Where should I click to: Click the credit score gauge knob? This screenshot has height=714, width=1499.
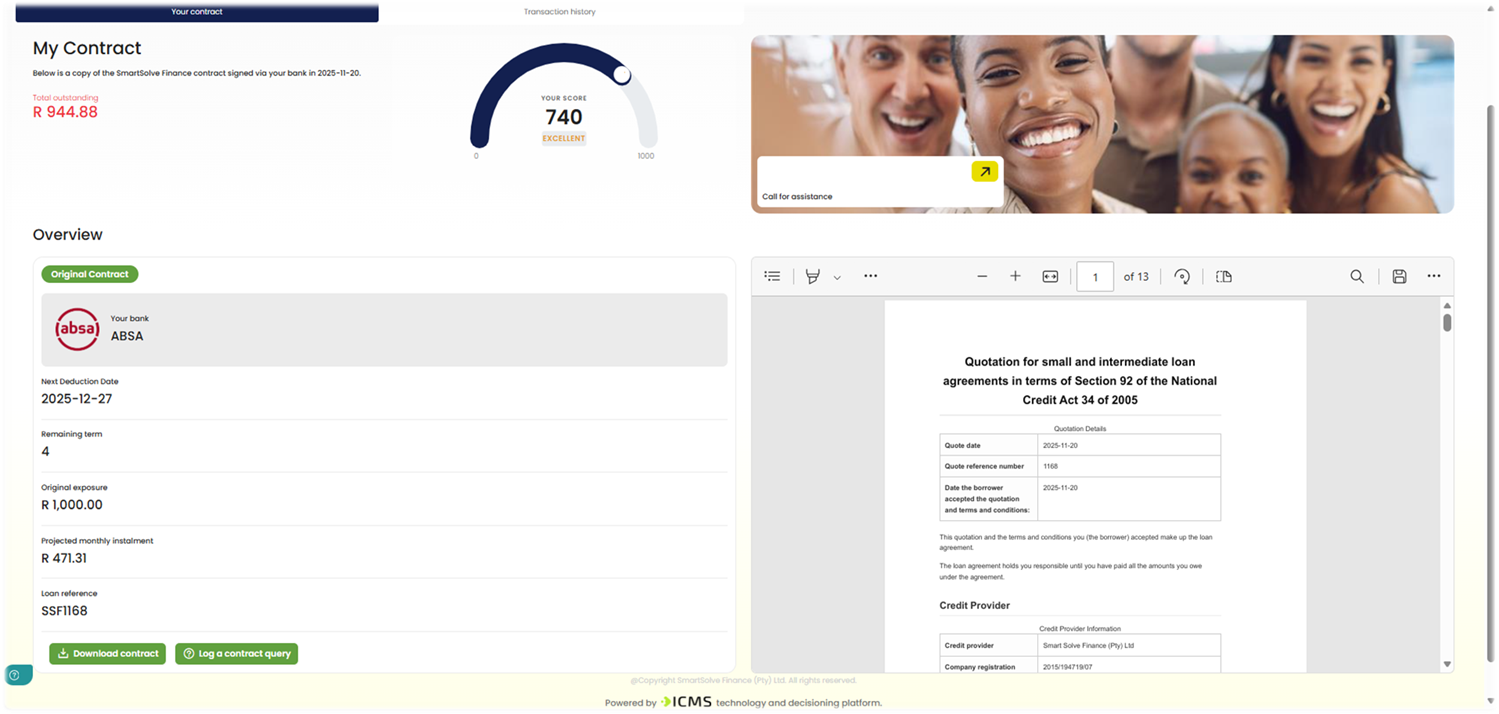622,75
